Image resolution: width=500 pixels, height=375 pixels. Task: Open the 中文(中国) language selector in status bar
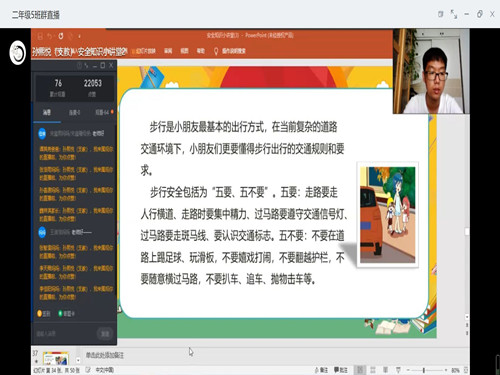tap(105, 370)
